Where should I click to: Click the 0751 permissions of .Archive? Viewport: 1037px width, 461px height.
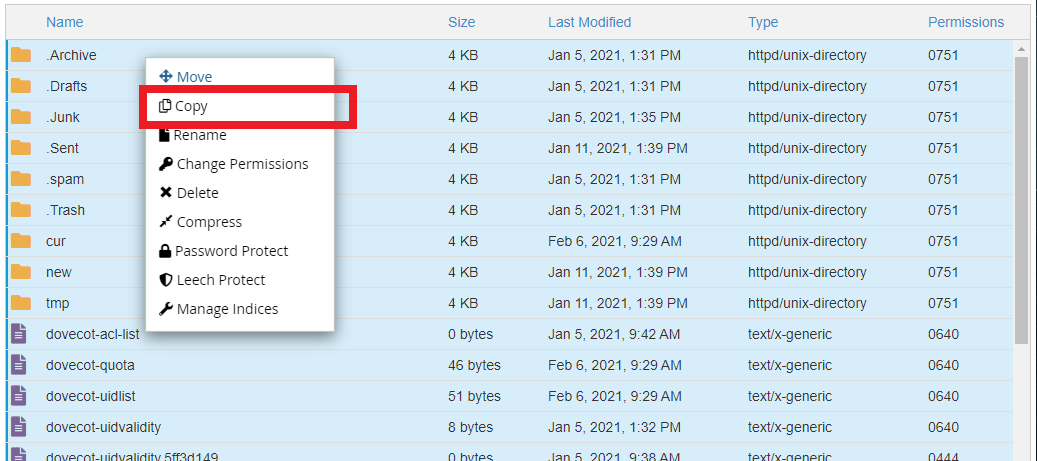click(943, 56)
